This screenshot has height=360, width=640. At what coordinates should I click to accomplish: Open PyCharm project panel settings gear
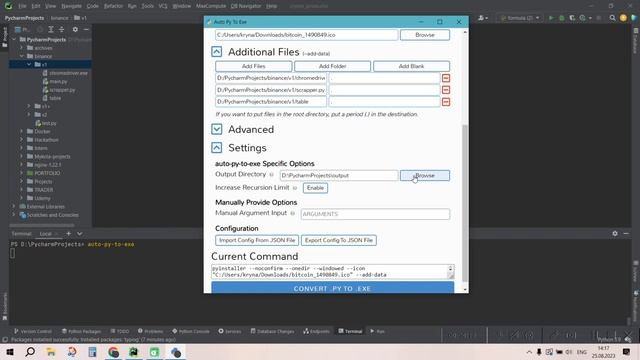click(75, 29)
